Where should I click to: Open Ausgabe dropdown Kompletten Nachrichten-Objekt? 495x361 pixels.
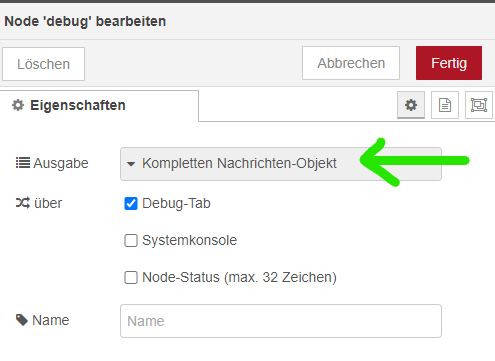tap(281, 164)
